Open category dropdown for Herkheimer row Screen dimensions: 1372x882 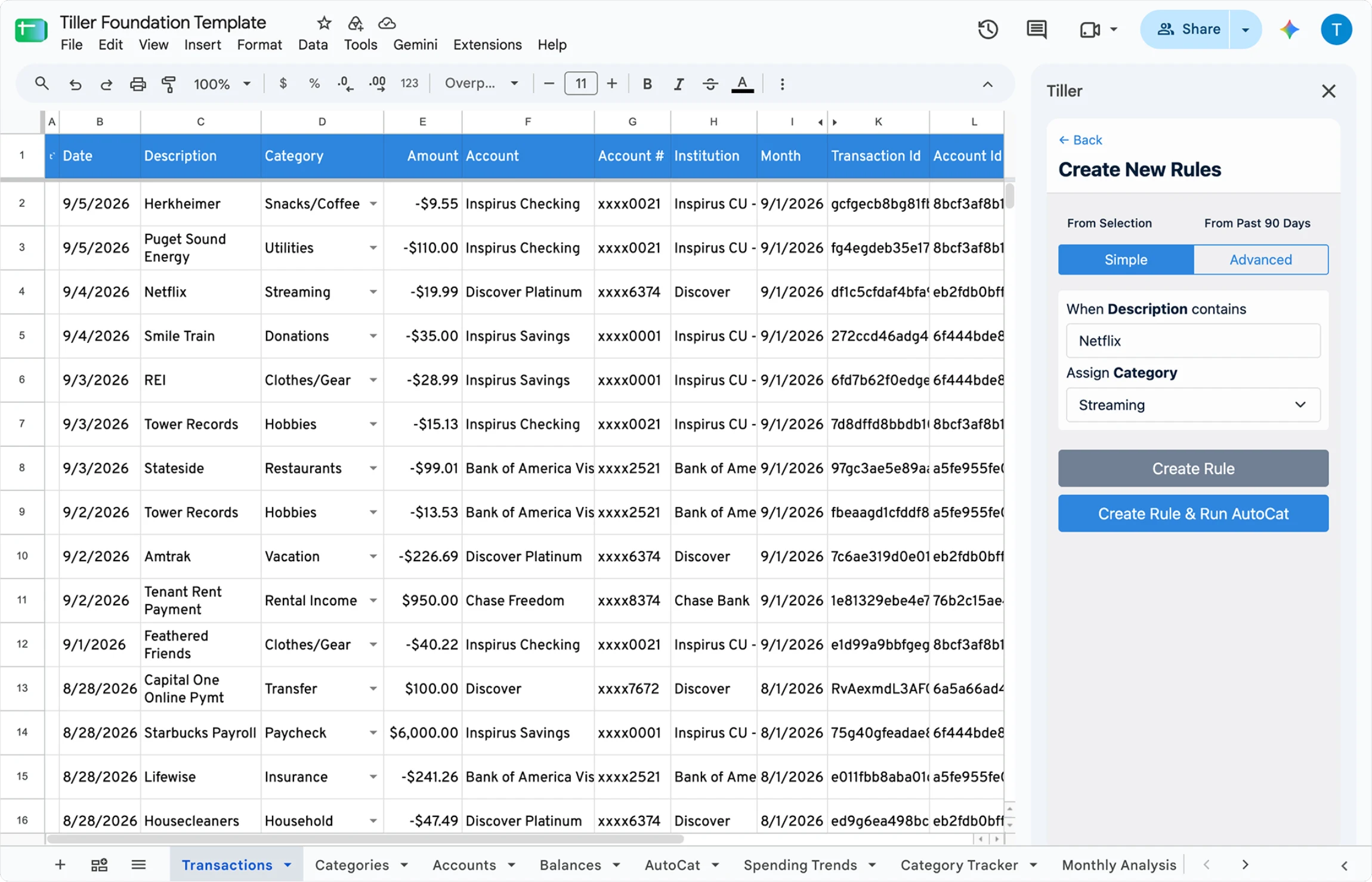coord(373,204)
